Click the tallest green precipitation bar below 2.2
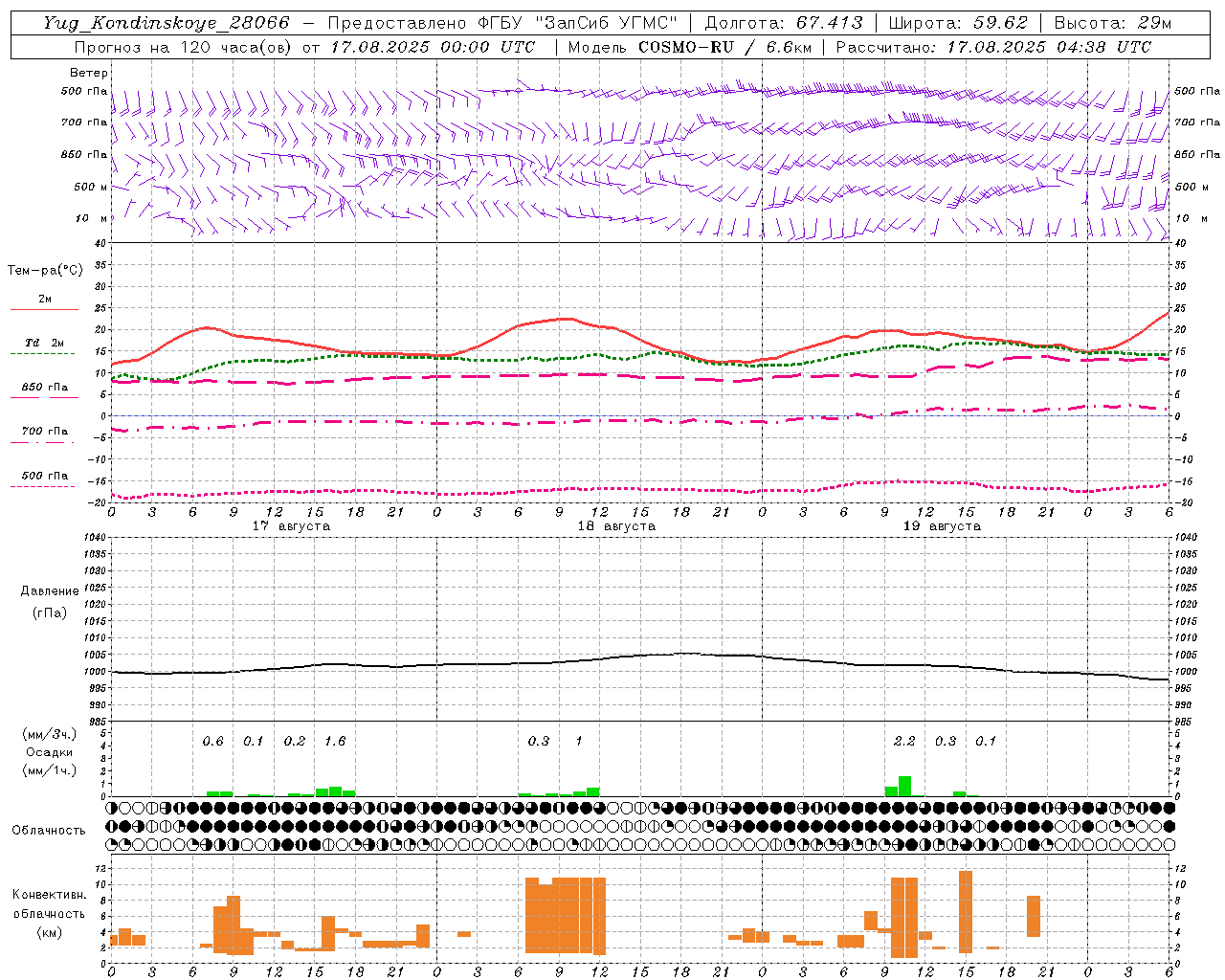This screenshot has width=1225, height=980. [x=904, y=786]
